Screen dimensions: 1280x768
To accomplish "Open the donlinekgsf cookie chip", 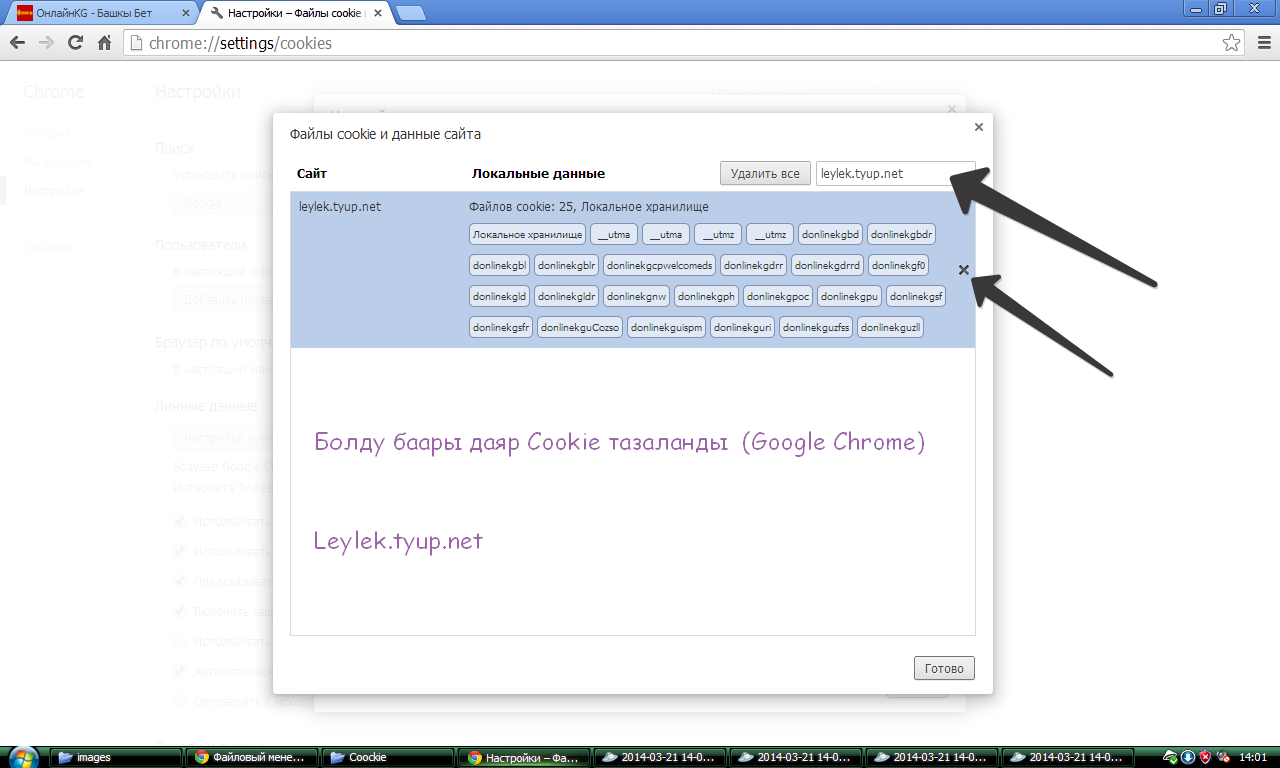I will [916, 297].
